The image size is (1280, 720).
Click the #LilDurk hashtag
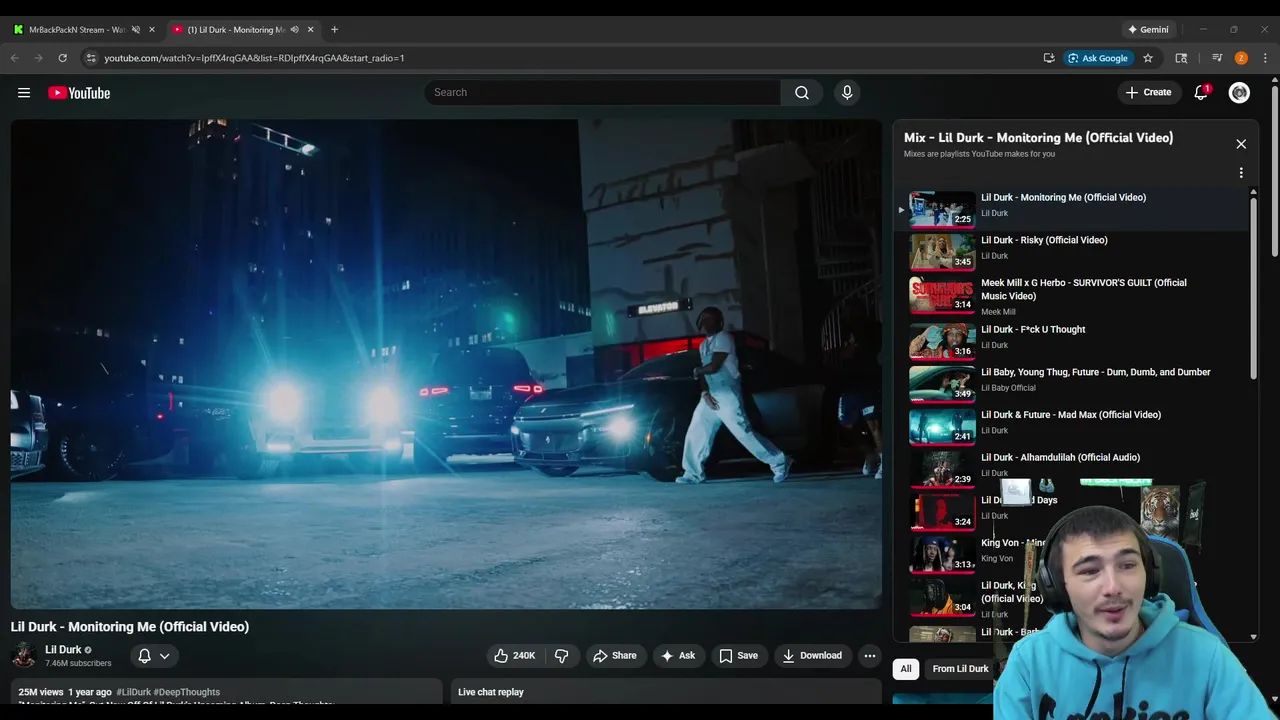133,692
